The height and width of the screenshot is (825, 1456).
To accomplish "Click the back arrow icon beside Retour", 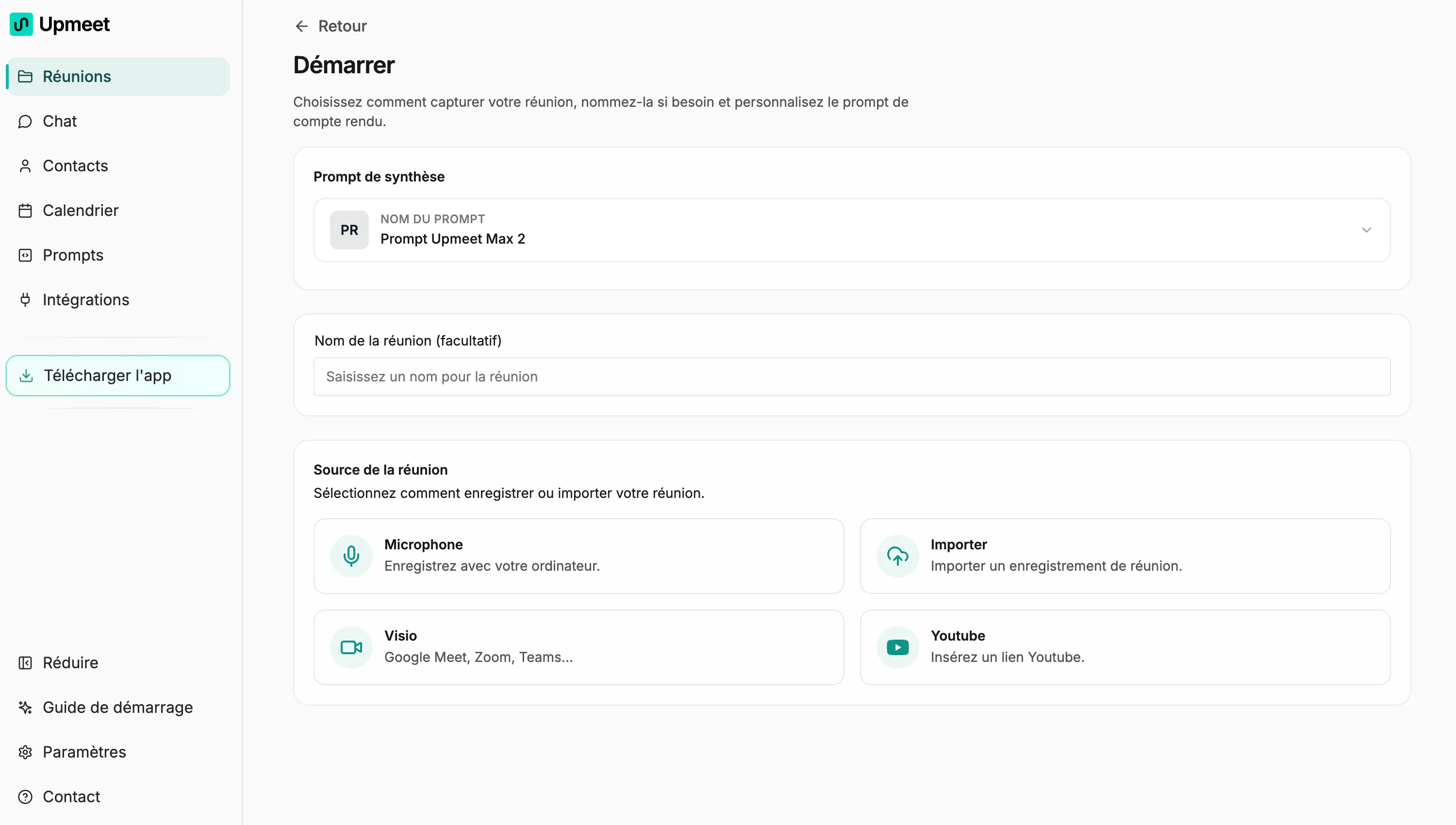I will (x=301, y=26).
